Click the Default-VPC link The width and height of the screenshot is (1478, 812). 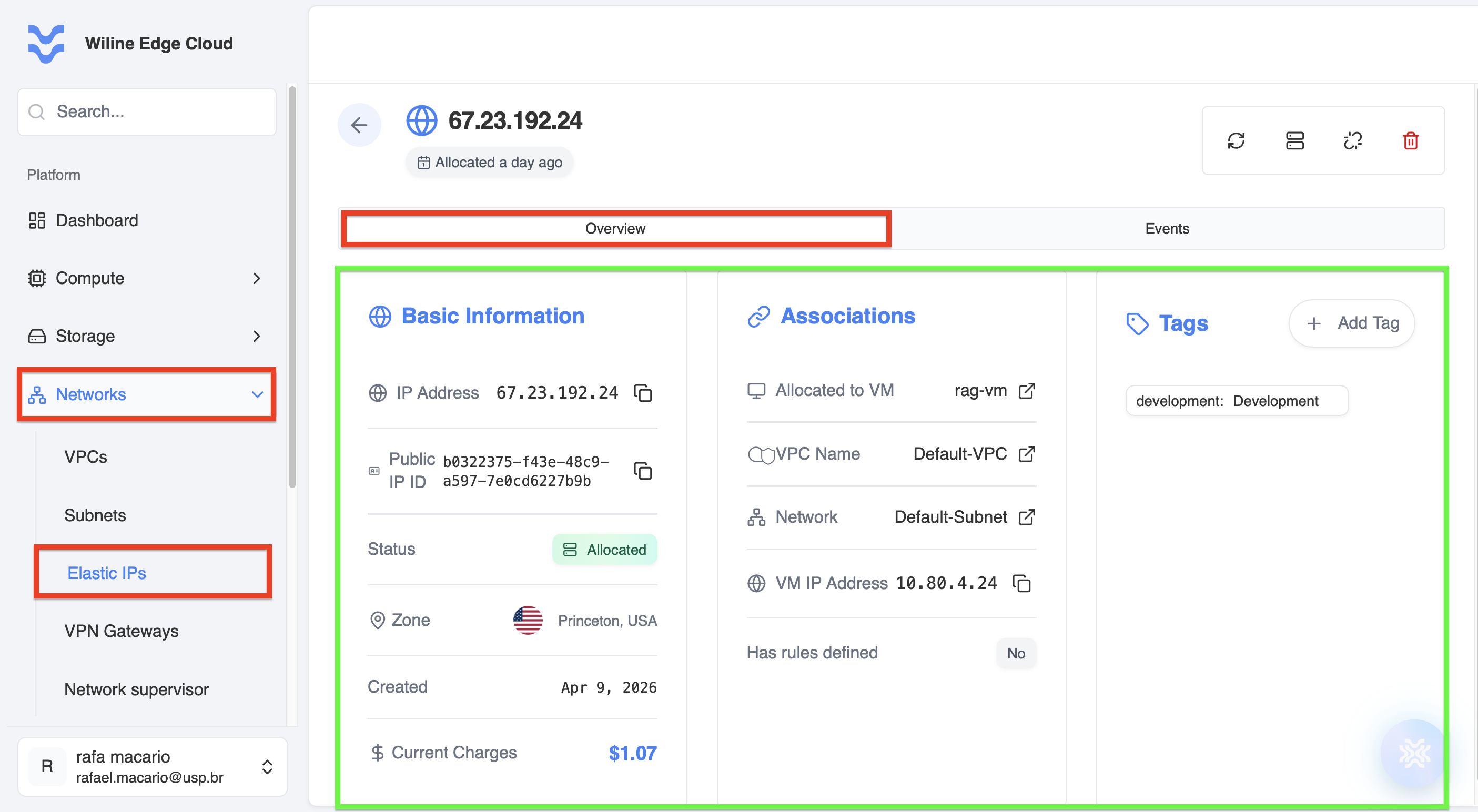960,454
